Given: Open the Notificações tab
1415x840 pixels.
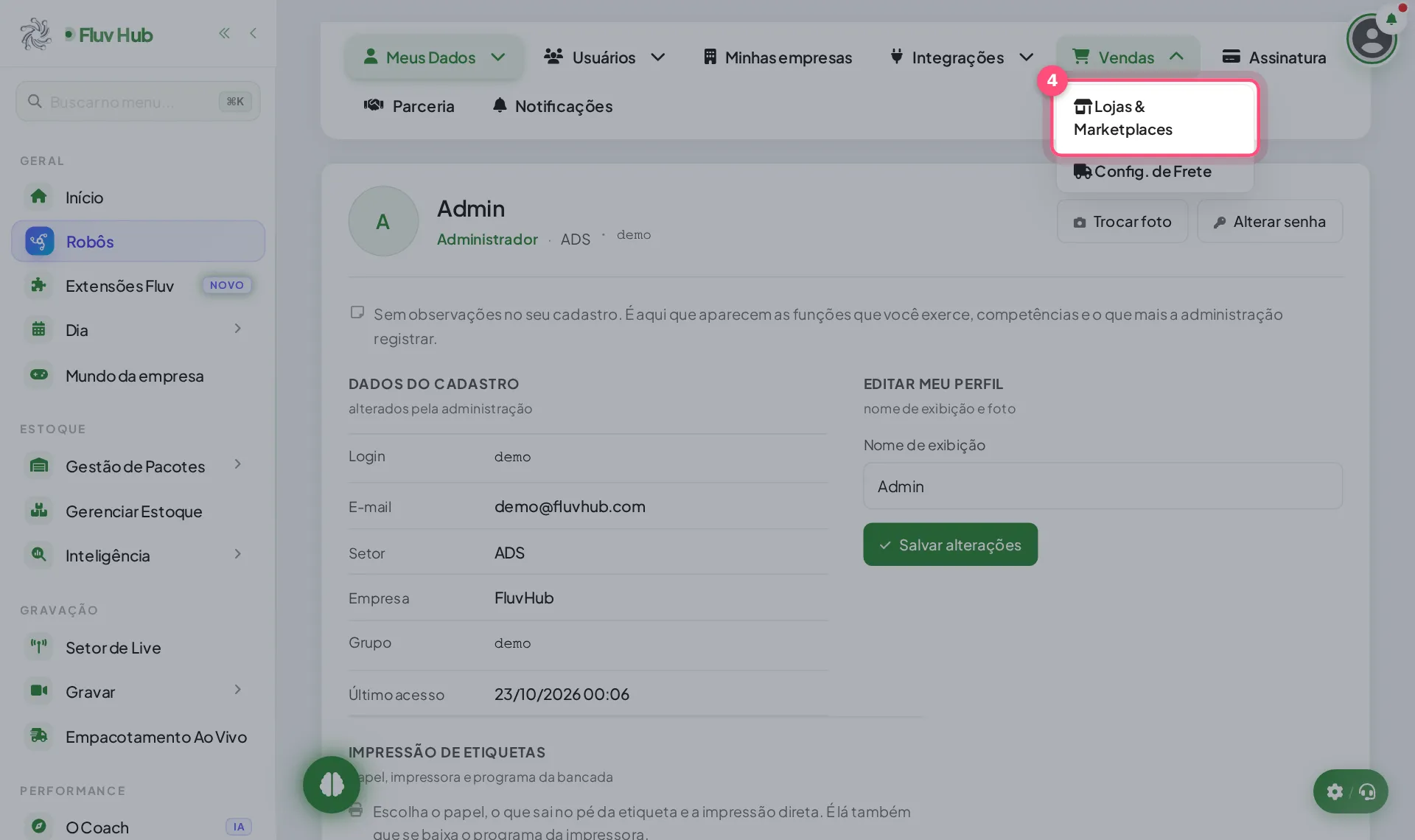Looking at the screenshot, I should click(553, 106).
